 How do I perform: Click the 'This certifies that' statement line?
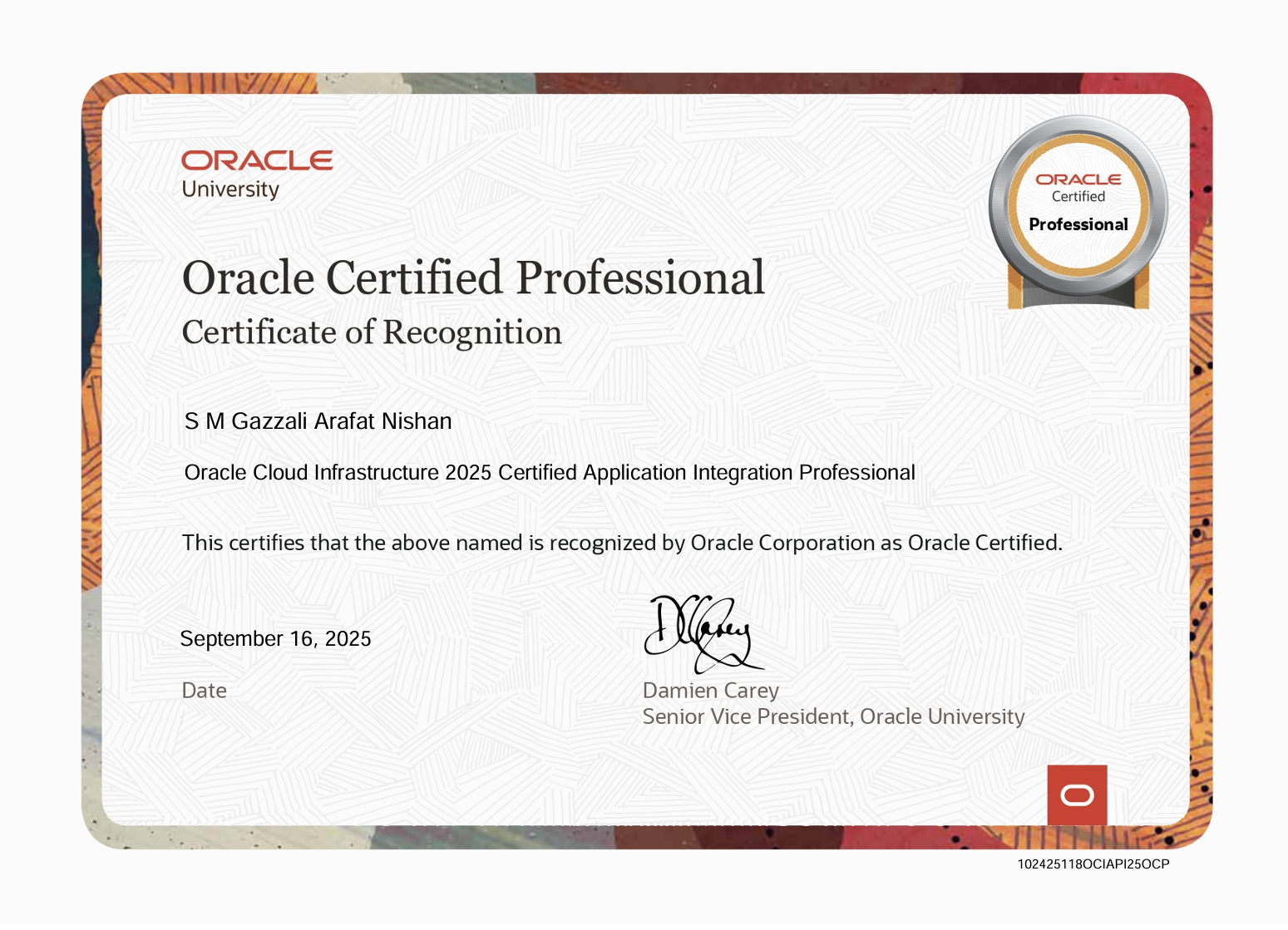tap(621, 543)
